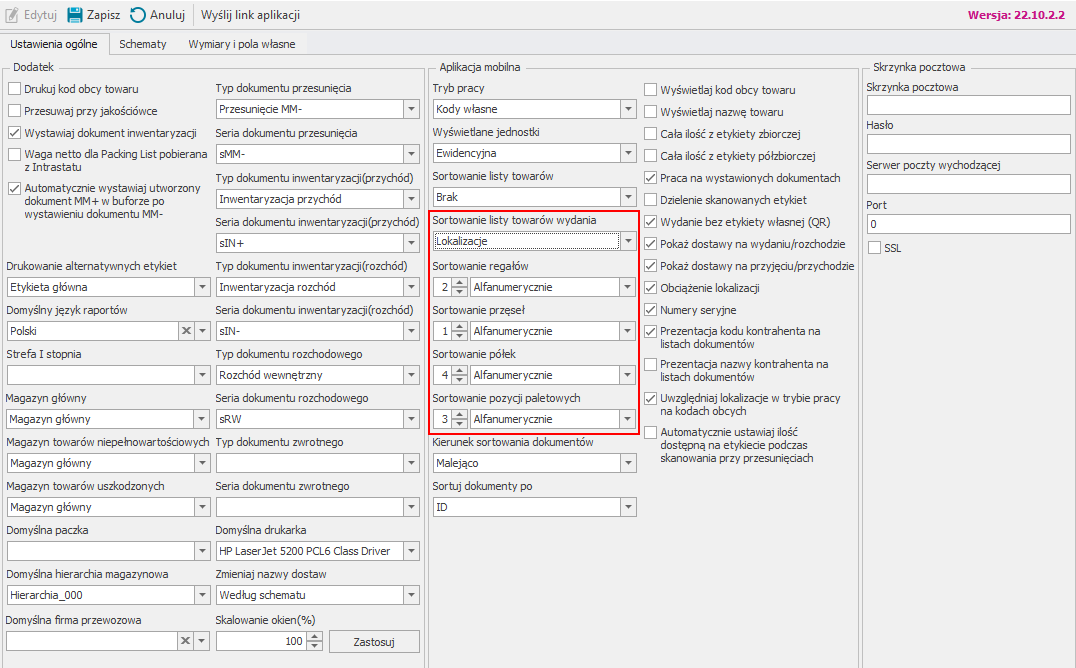Increase Sortowanie regałów spinner value
This screenshot has height=668, width=1076.
pos(459,283)
